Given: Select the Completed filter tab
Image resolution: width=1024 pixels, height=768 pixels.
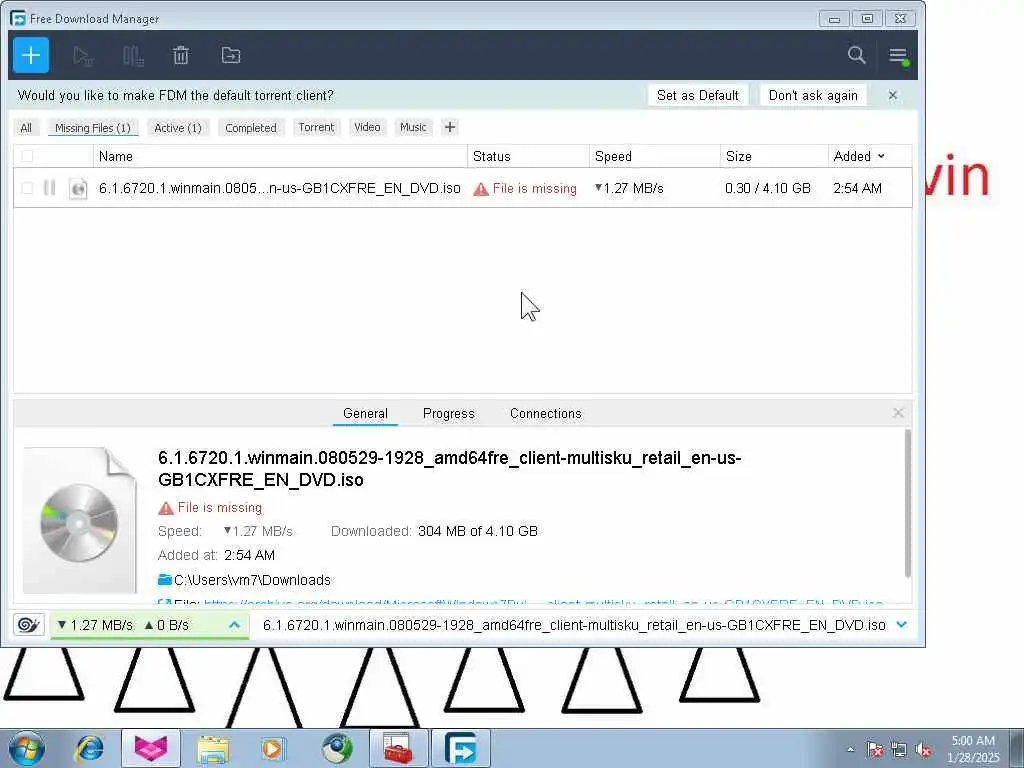Looking at the screenshot, I should 251,127.
